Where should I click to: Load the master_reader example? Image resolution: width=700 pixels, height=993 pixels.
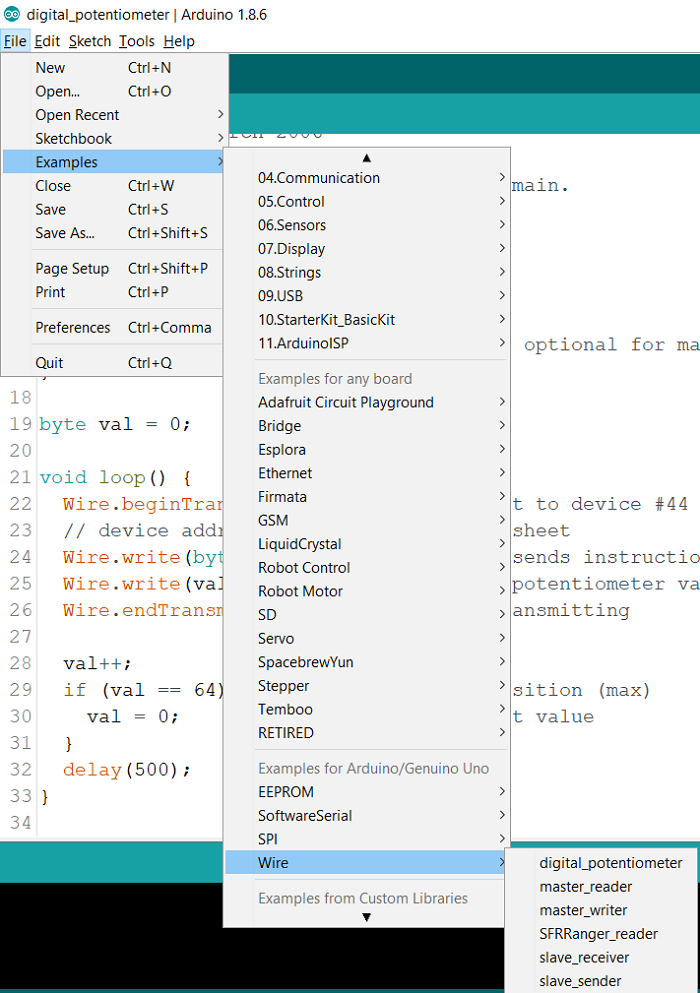(x=601, y=887)
